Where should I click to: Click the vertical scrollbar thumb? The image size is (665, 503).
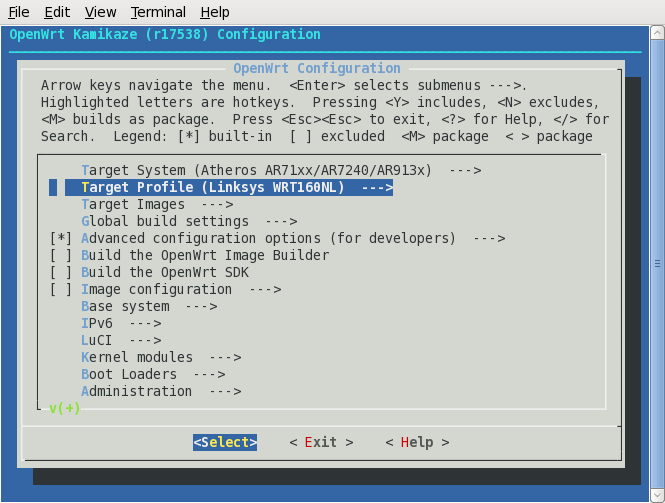[657, 264]
